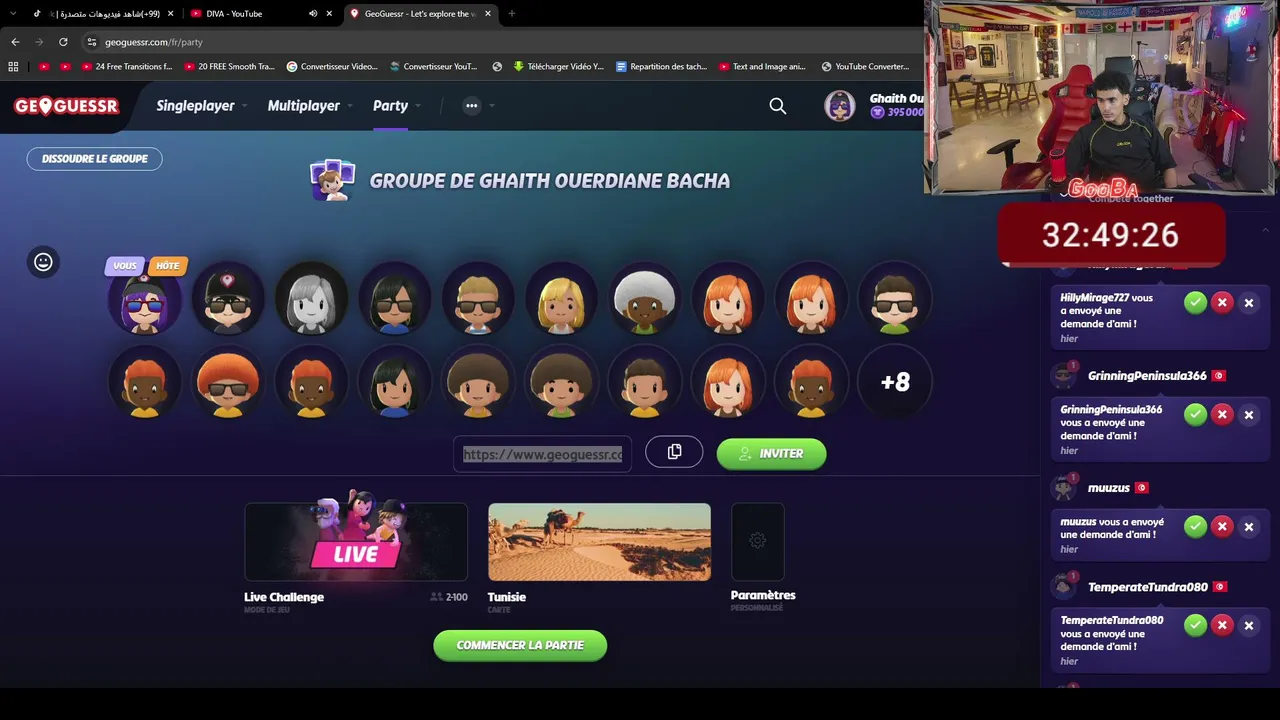This screenshot has height=720, width=1280.
Task: Open GrinningPeninsula366's profile name
Action: (x=1147, y=376)
